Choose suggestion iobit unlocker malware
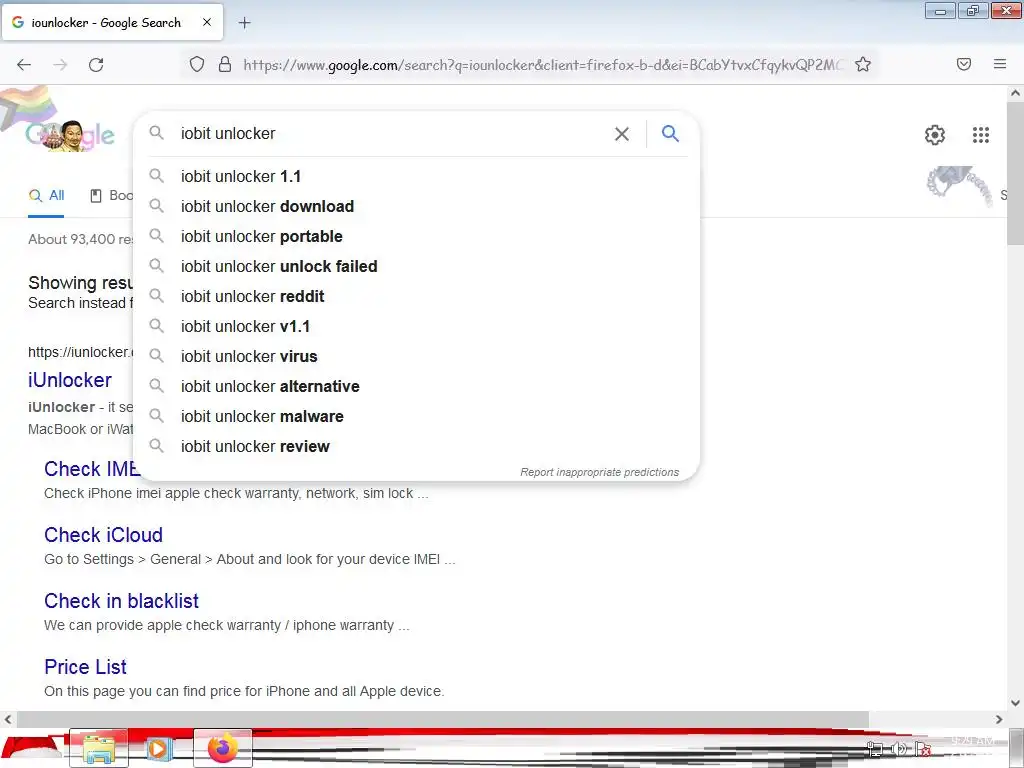1024x768 pixels. 416,417
